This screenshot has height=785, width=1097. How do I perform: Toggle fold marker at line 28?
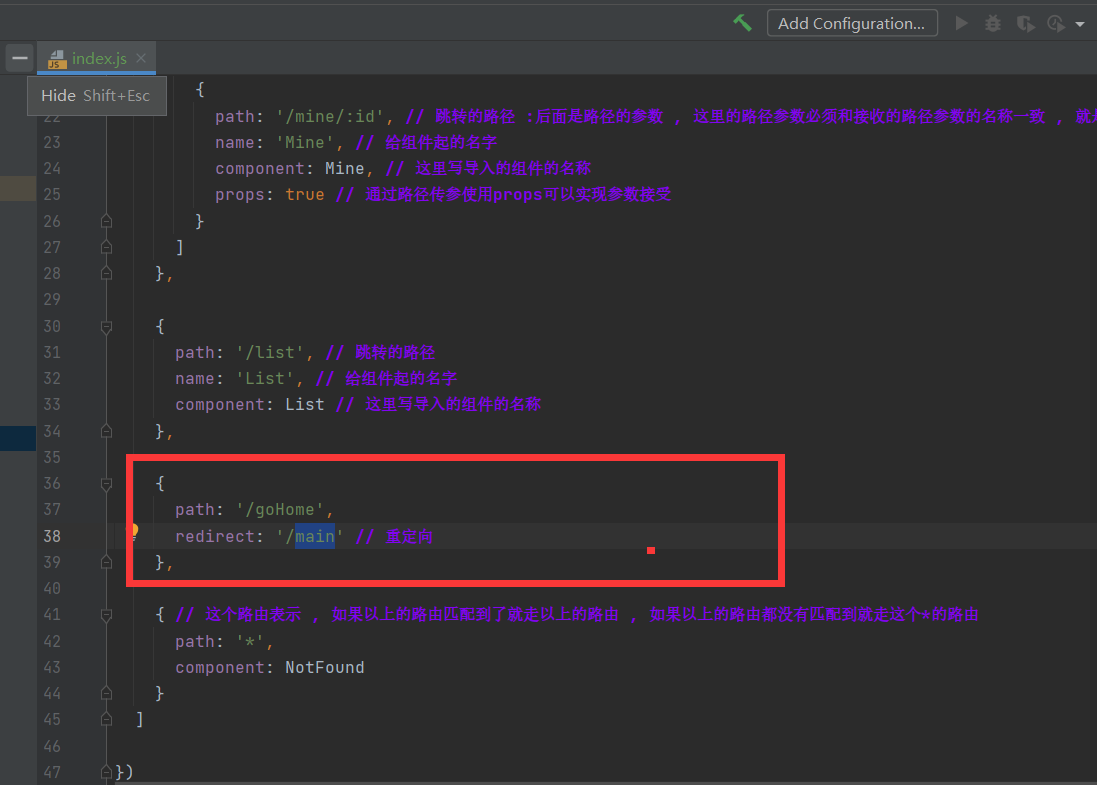(x=106, y=274)
